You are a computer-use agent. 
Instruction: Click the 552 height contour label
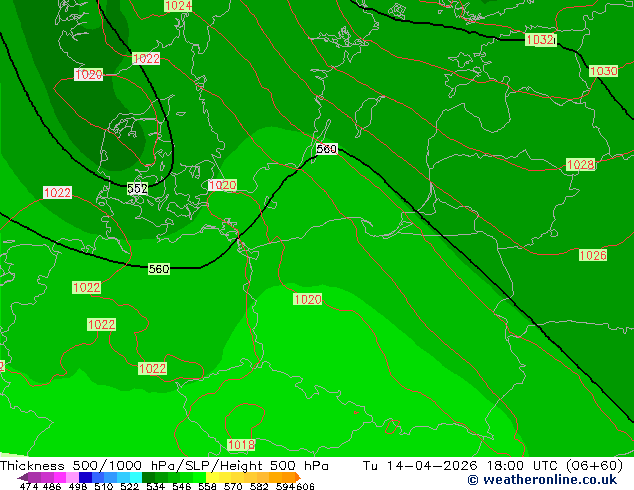point(137,188)
